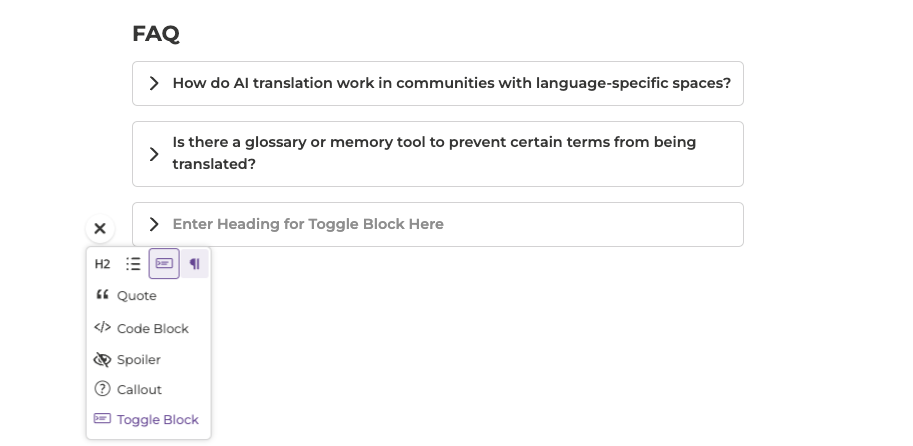Click the angle-brackets icon for Code Block
Viewport: 913px width, 446px height.
coord(102,328)
